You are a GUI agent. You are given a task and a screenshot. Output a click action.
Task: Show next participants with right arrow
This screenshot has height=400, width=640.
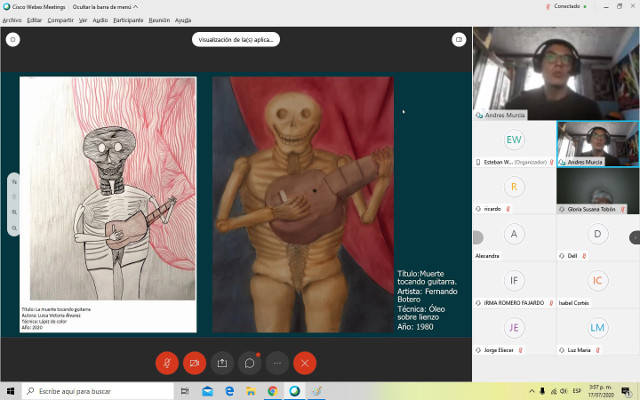[x=635, y=237]
